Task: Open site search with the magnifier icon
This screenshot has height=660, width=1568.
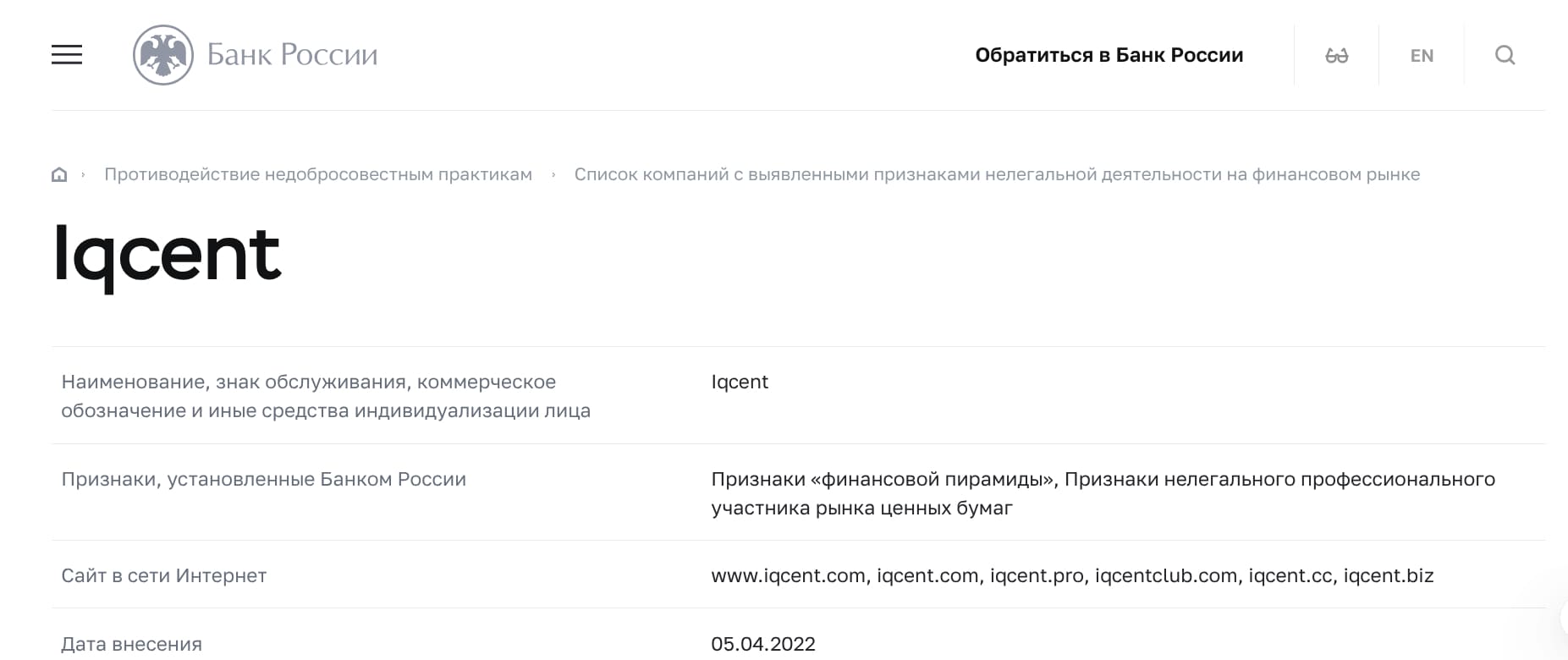Action: (1505, 55)
